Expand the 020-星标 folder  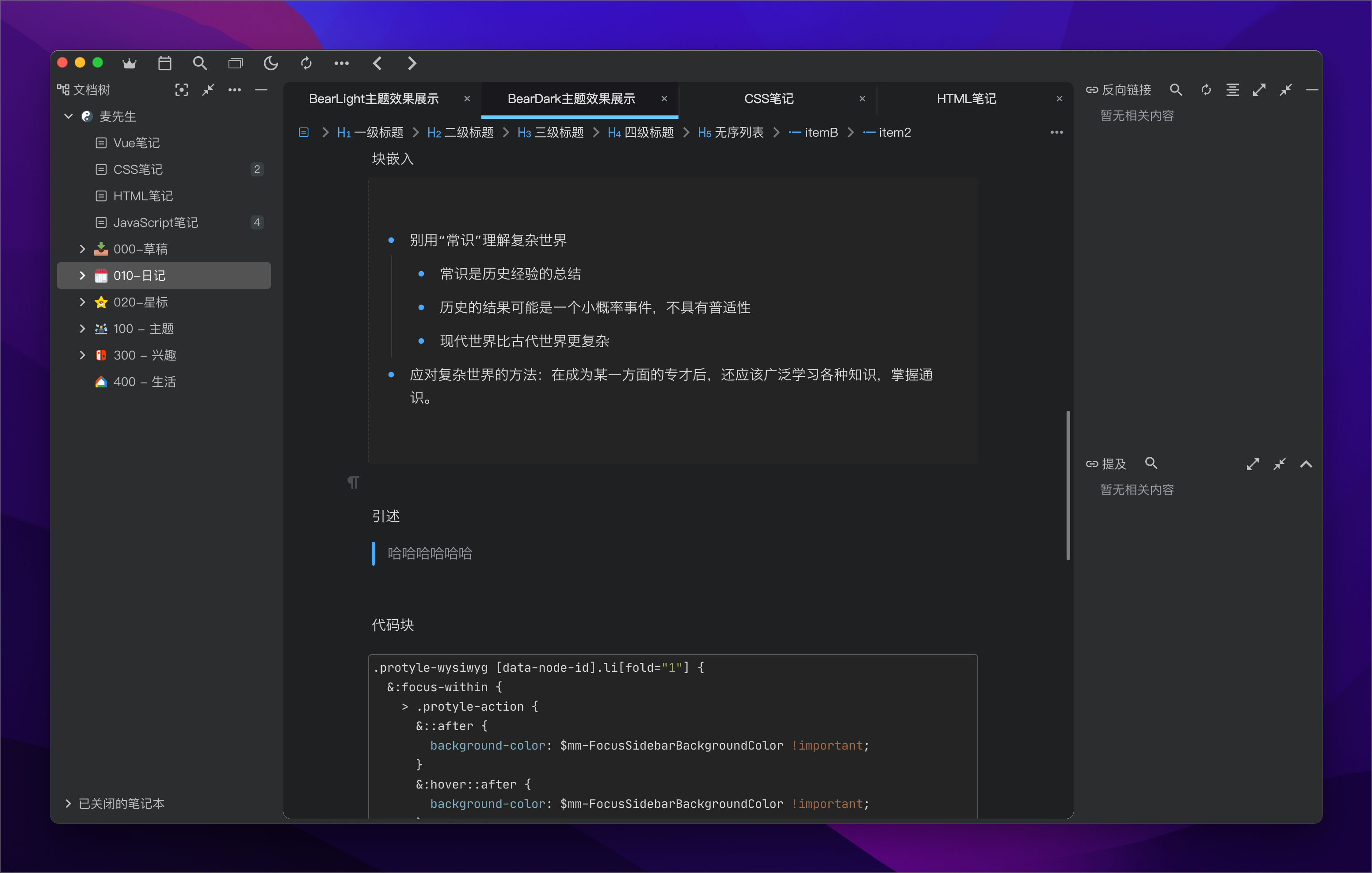click(82, 302)
